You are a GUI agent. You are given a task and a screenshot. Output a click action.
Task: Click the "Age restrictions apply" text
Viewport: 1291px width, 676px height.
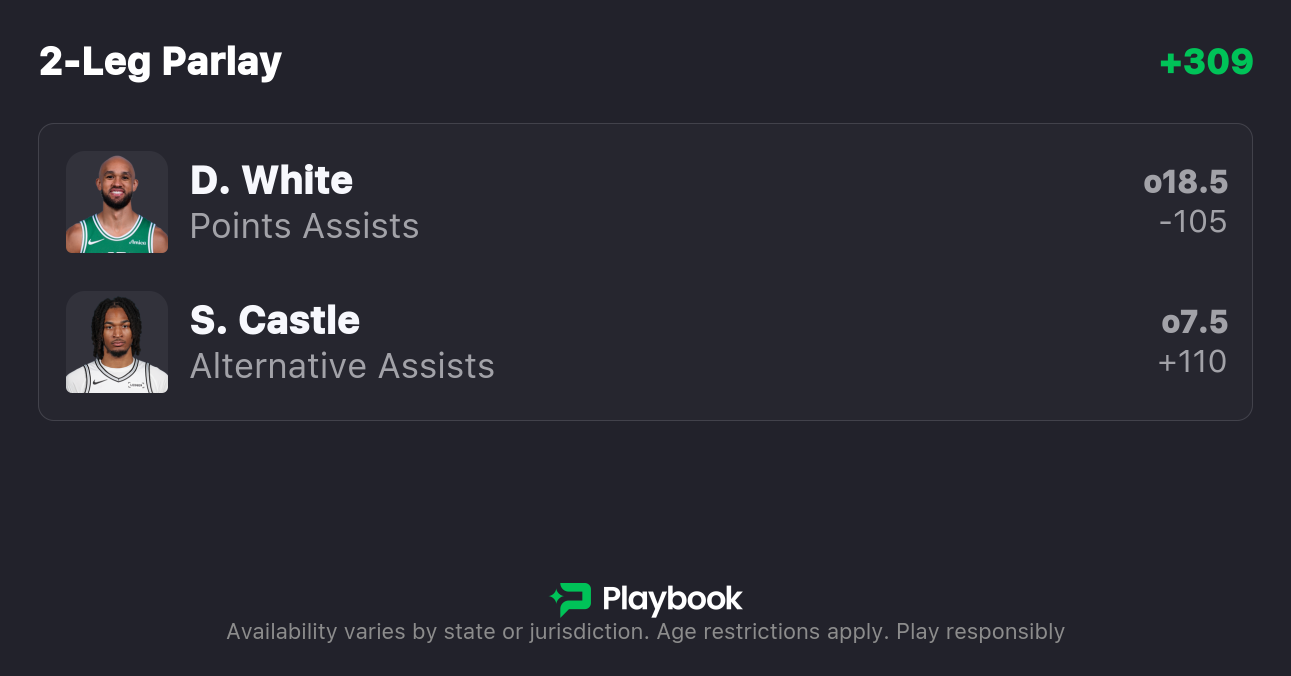click(x=789, y=632)
